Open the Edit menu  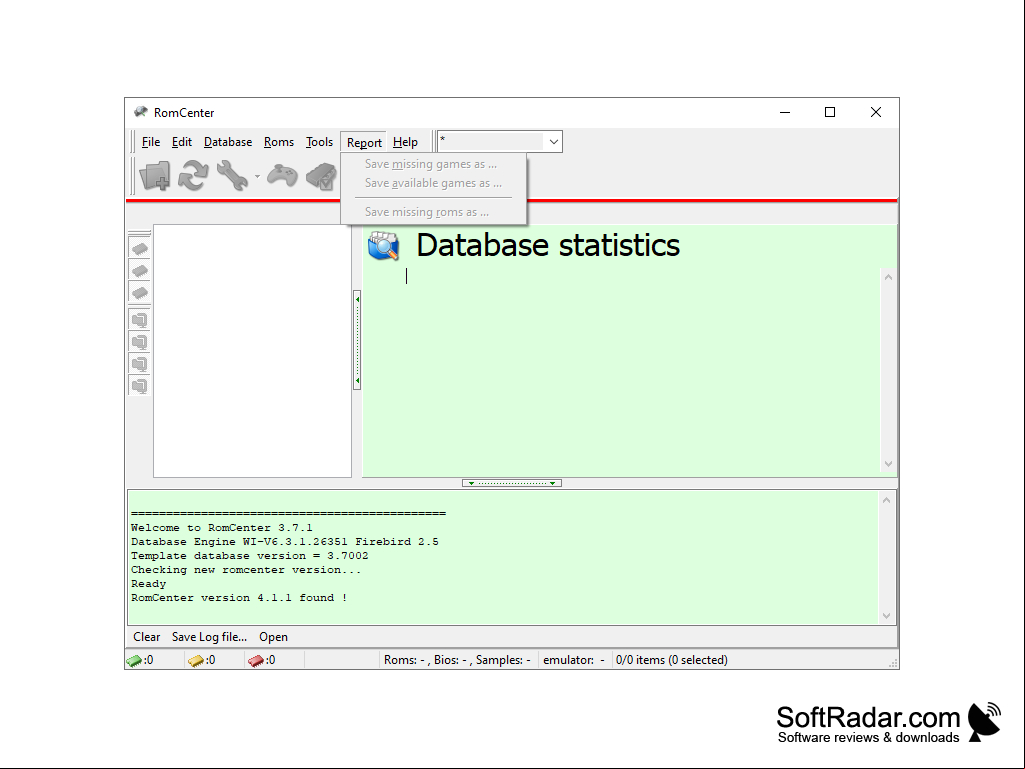pos(182,142)
